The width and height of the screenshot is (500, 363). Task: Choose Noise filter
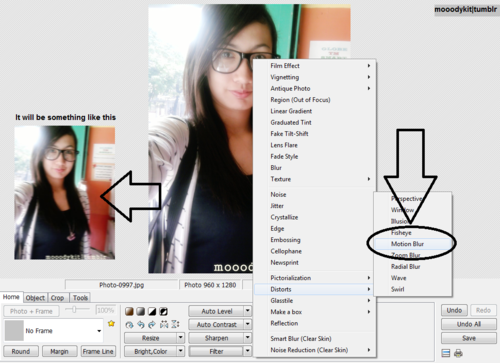(314, 194)
